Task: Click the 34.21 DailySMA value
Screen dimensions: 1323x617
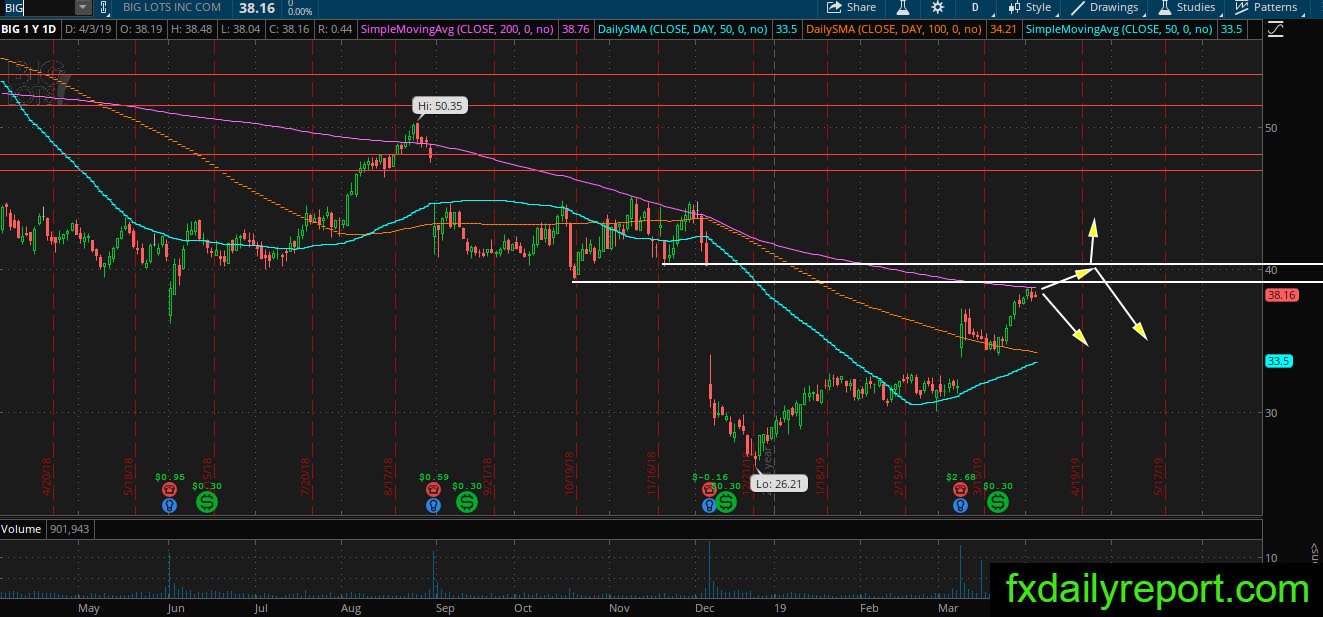Action: (x=1002, y=29)
